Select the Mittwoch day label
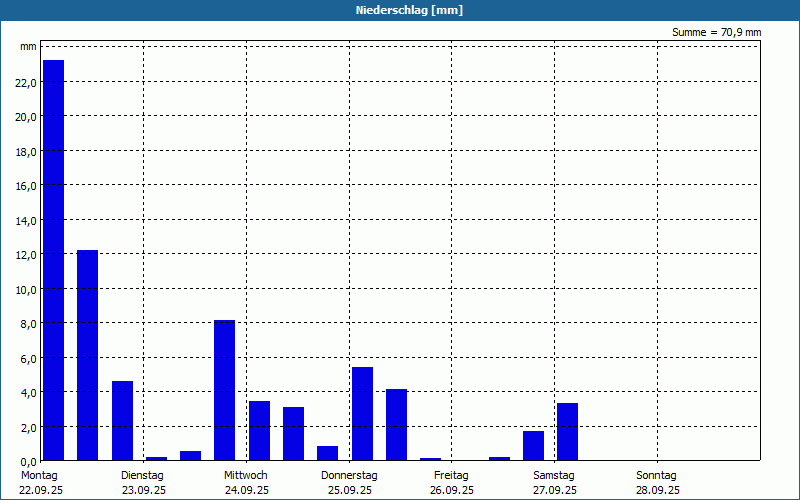Image resolution: width=800 pixels, height=500 pixels. point(245,476)
